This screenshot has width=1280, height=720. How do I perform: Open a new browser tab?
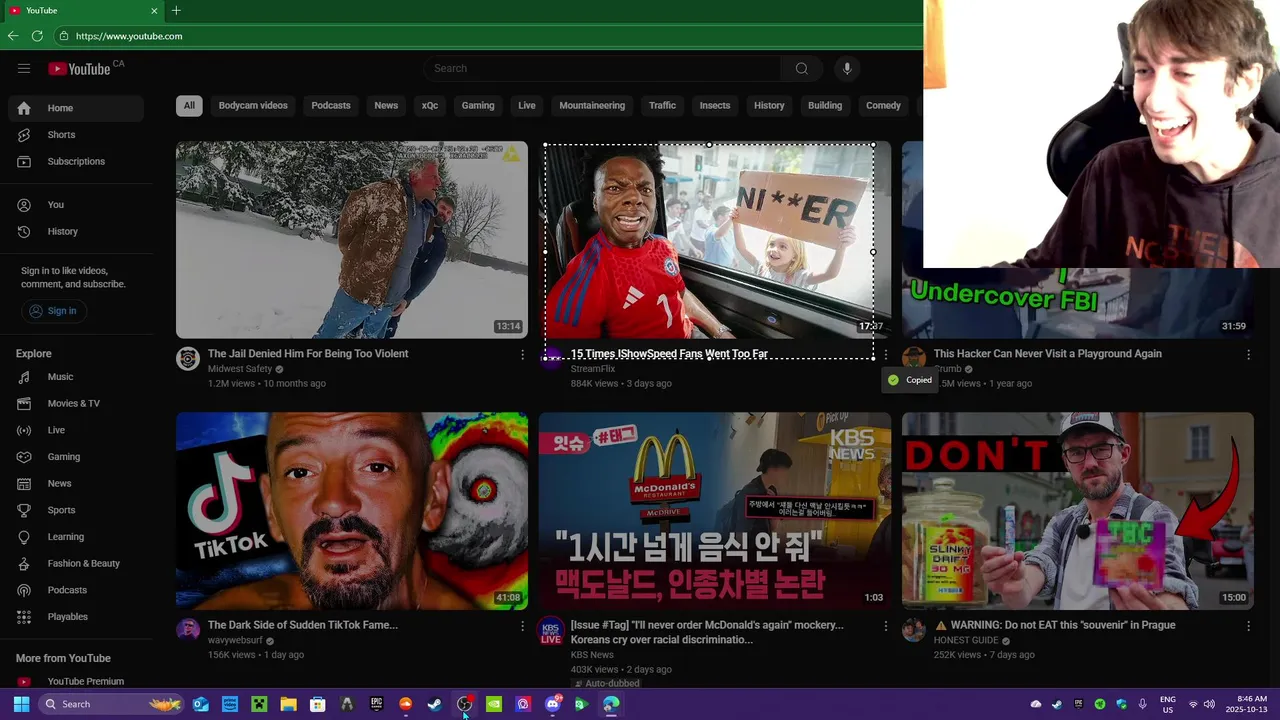tap(176, 10)
